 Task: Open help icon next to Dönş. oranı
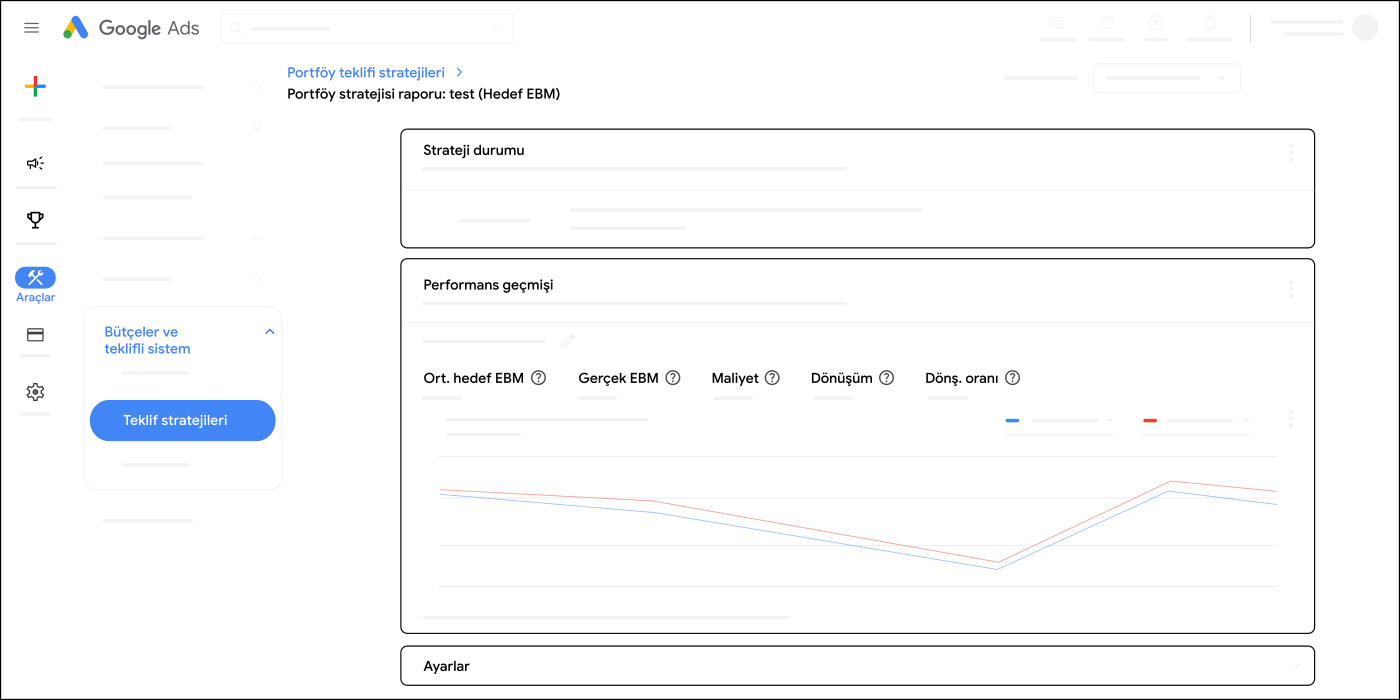click(x=1012, y=378)
